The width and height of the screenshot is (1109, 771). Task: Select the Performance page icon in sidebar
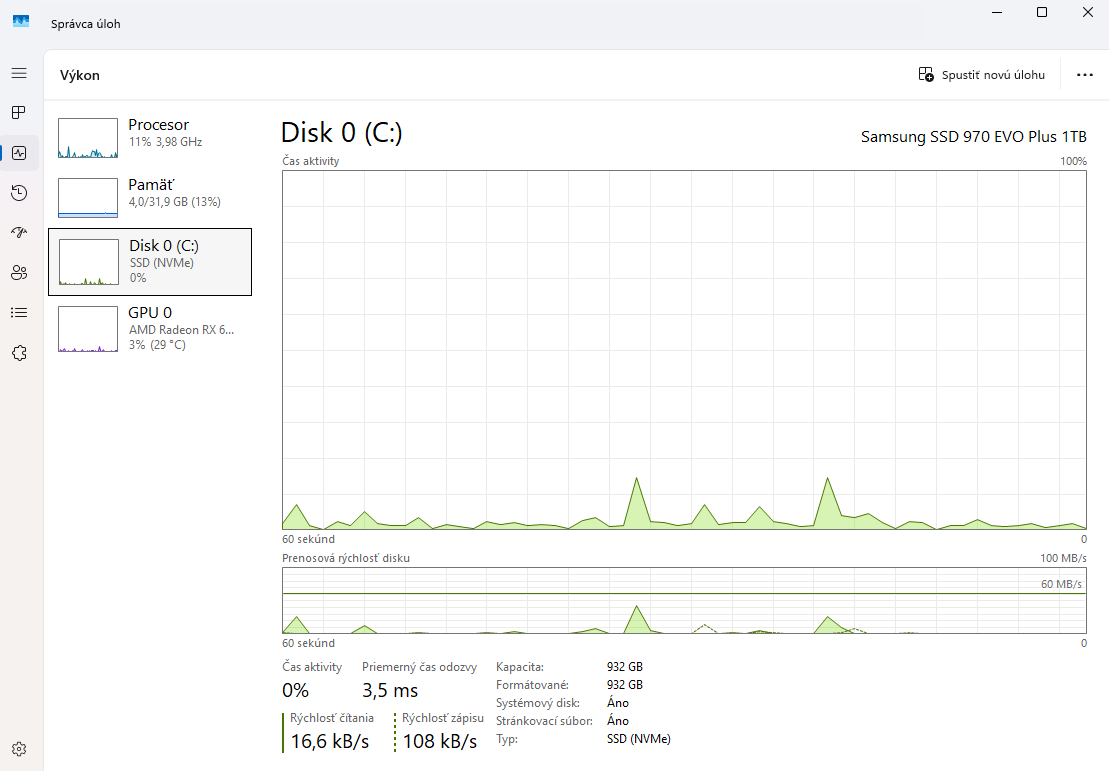(x=19, y=153)
